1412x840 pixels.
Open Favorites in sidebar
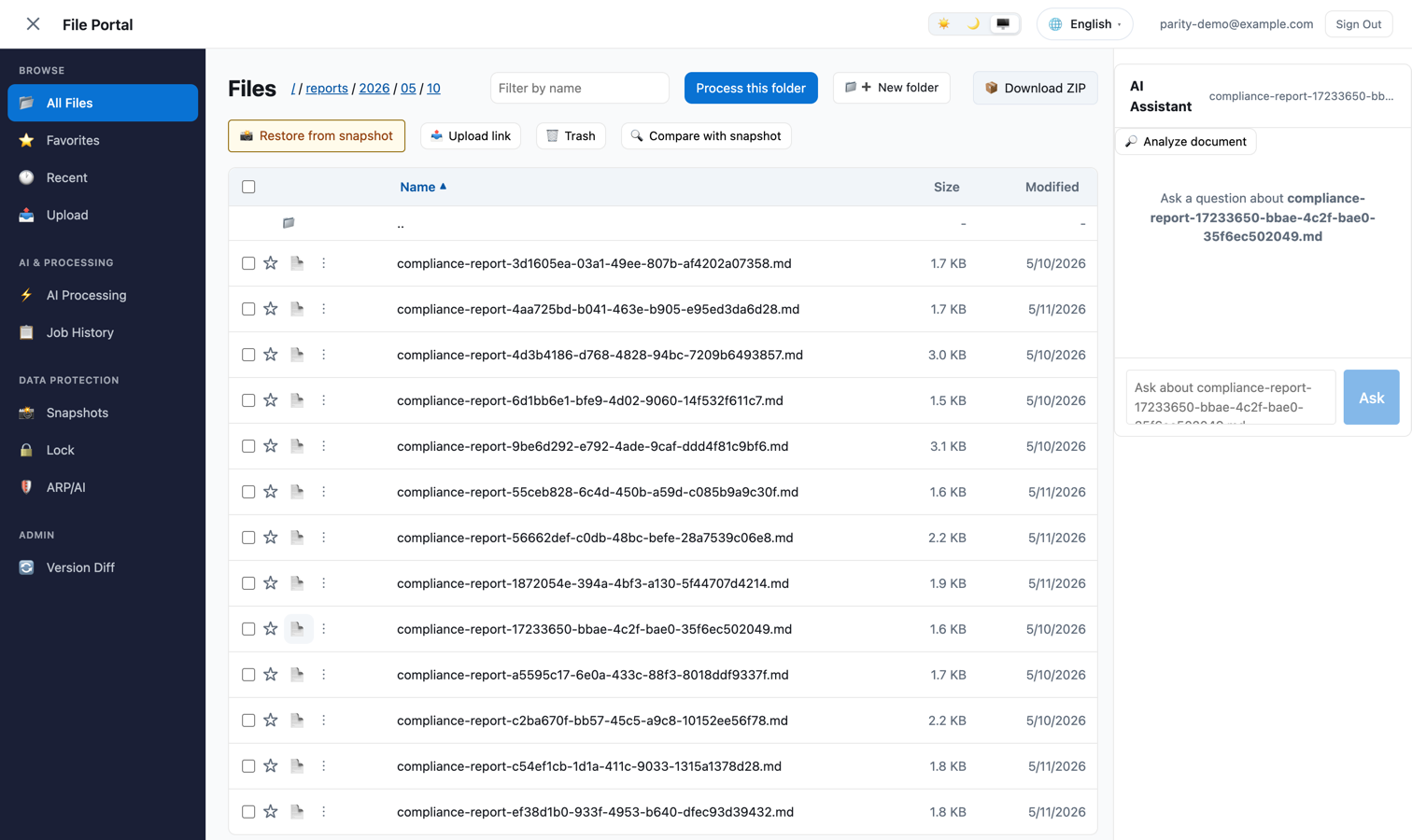(x=103, y=140)
